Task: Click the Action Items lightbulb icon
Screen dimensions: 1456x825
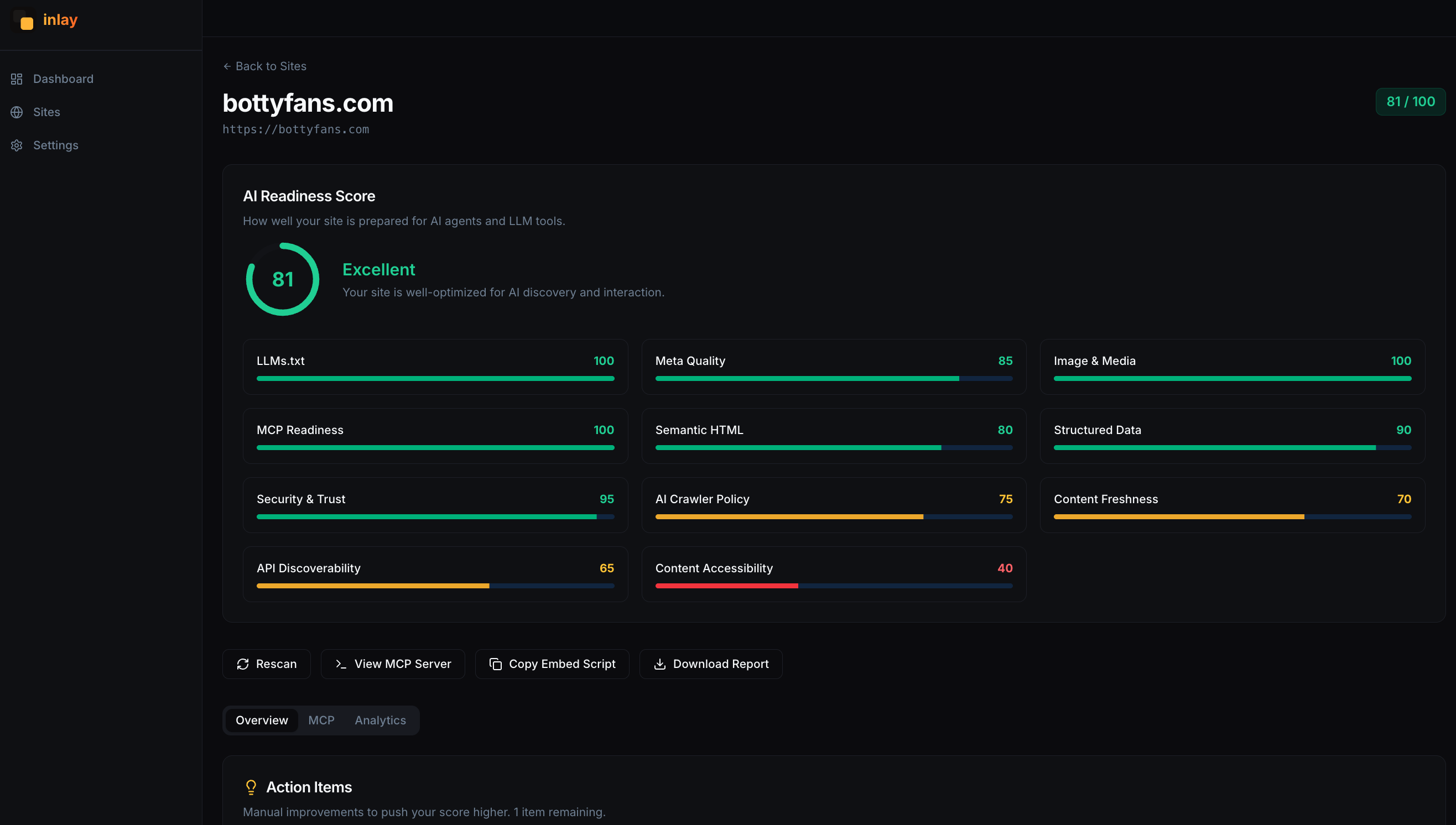Action: (251, 787)
